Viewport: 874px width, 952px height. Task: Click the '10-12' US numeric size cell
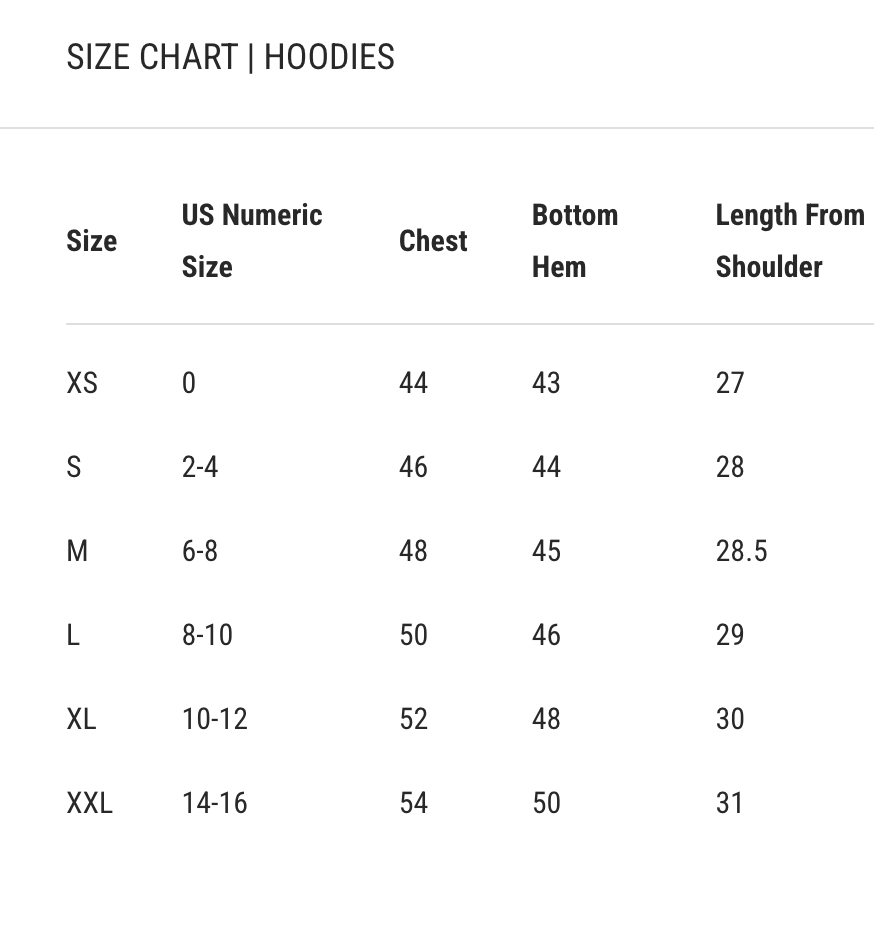point(214,719)
